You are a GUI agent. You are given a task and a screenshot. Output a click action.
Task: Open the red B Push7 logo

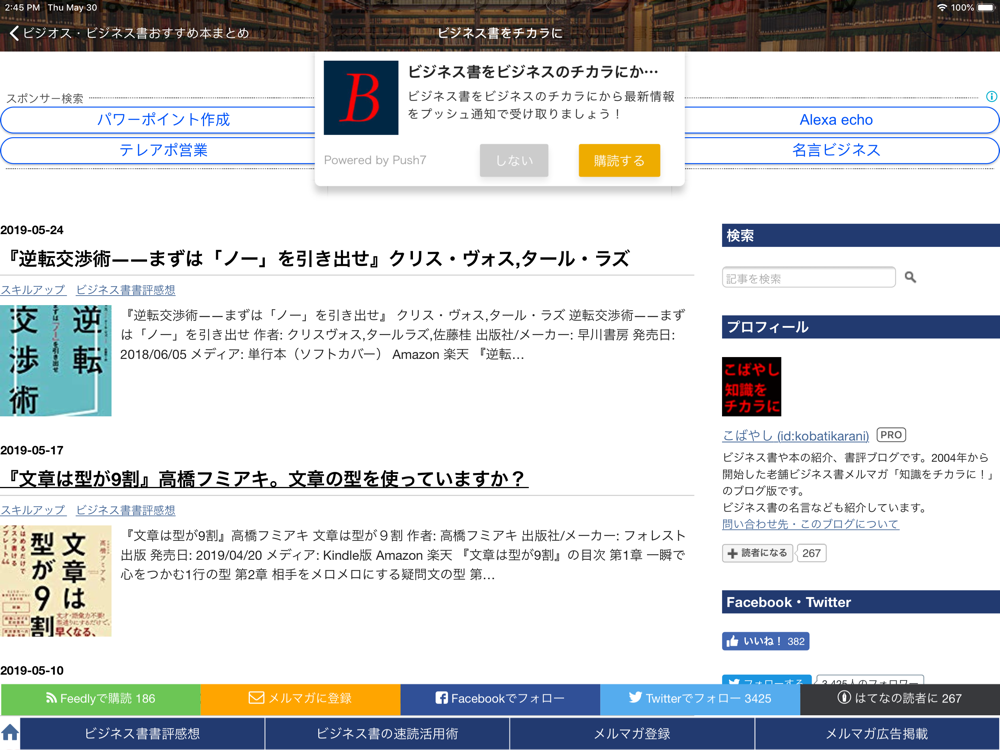(x=361, y=98)
